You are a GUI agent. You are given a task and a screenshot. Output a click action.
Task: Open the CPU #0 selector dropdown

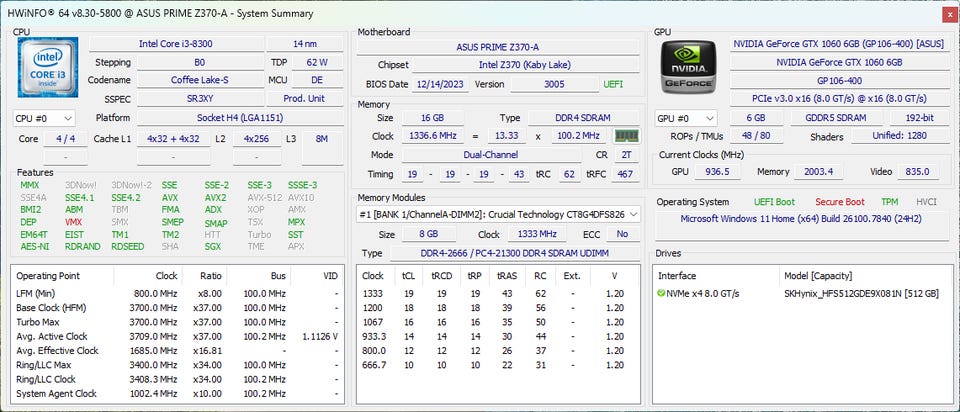click(44, 118)
